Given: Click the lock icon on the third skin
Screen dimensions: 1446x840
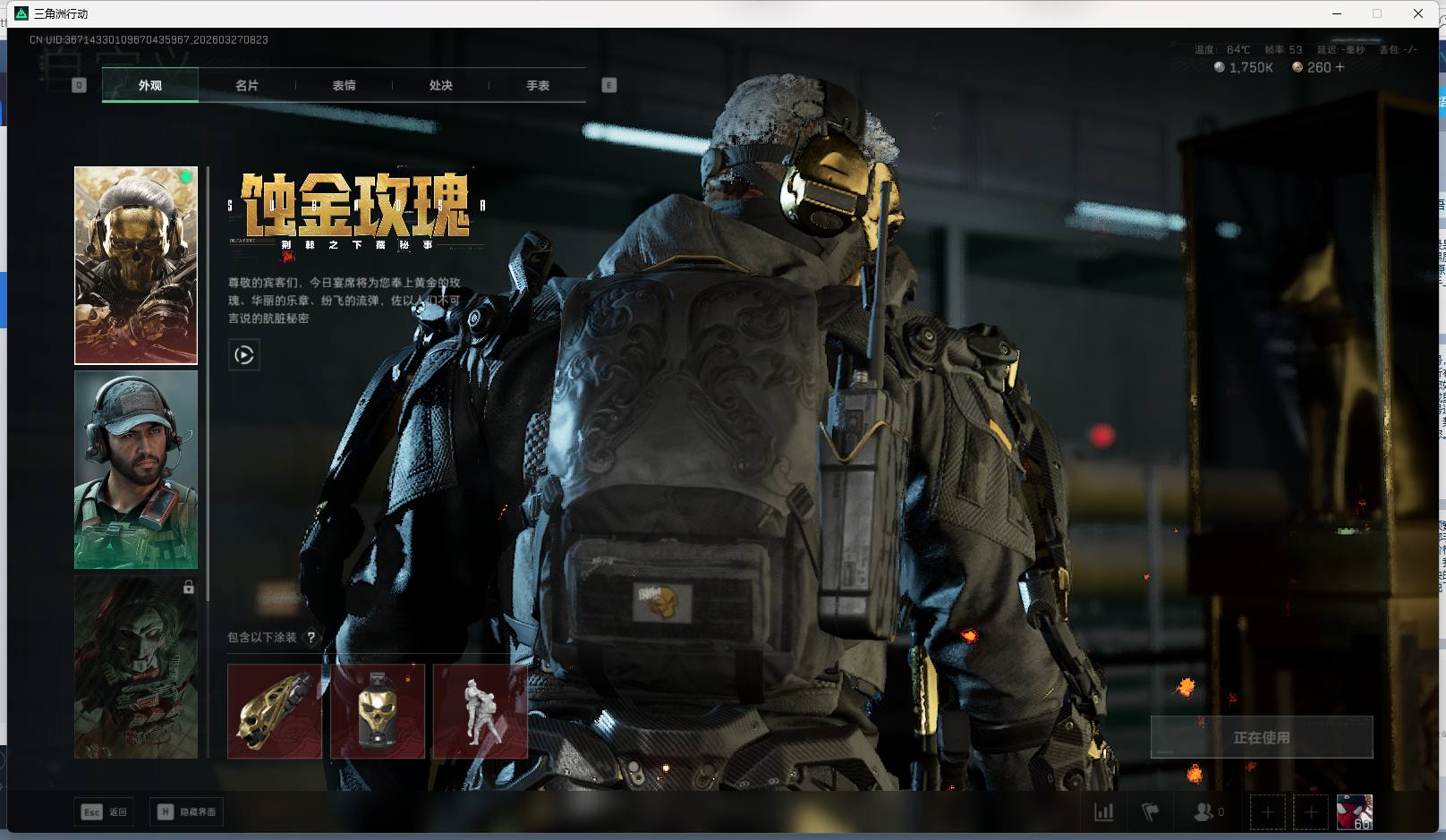Looking at the screenshot, I should pyautogui.click(x=189, y=587).
